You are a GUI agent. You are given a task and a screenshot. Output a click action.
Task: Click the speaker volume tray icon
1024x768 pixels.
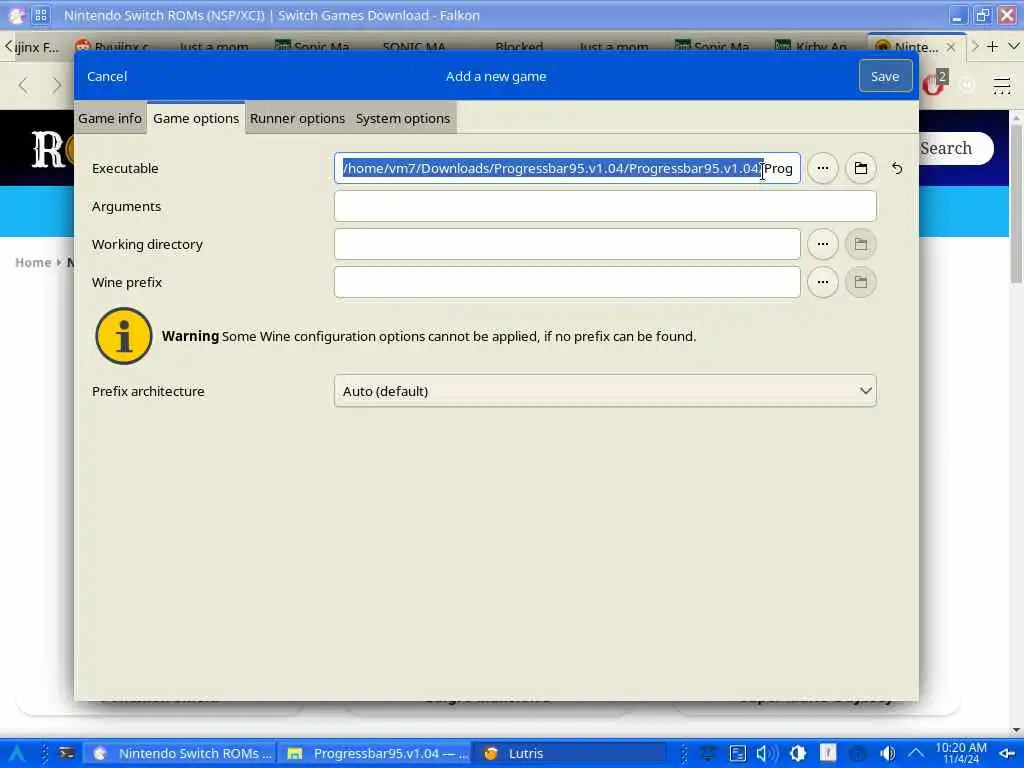tap(765, 754)
